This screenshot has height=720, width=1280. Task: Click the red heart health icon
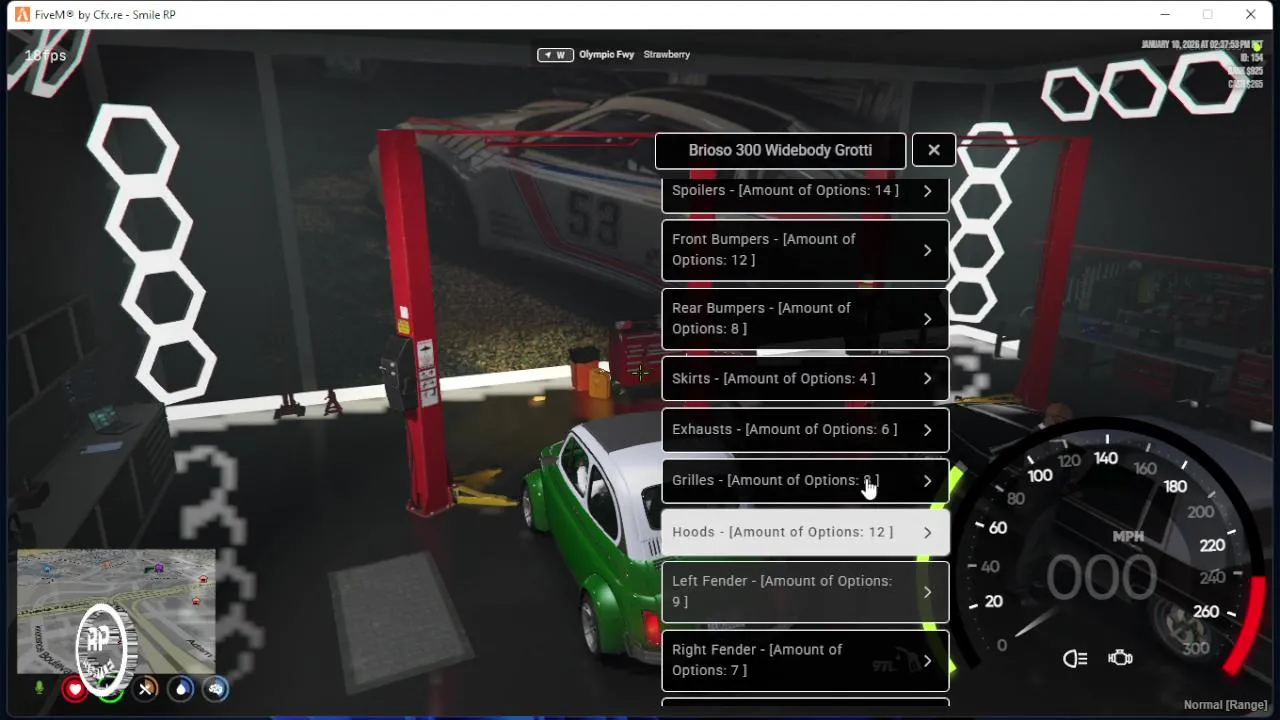click(75, 689)
